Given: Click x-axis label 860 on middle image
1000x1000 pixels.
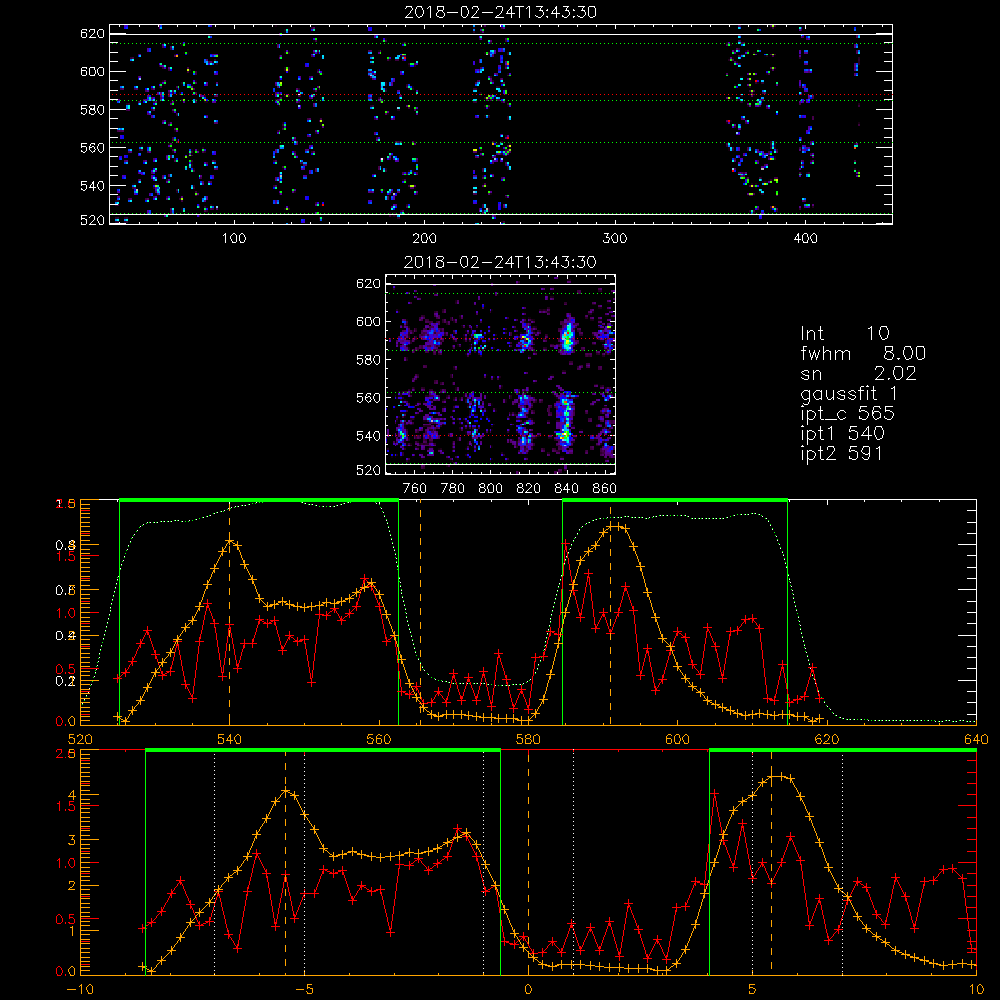Looking at the screenshot, I should tap(604, 489).
